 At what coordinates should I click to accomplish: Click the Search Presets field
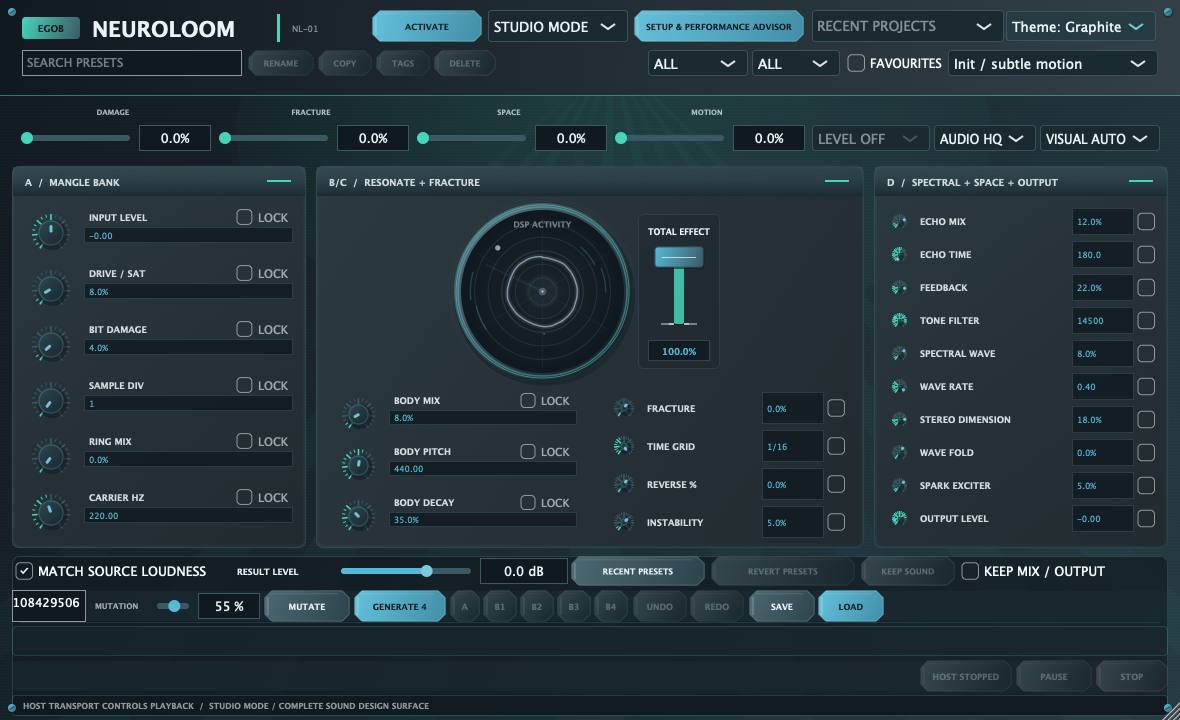pos(132,63)
